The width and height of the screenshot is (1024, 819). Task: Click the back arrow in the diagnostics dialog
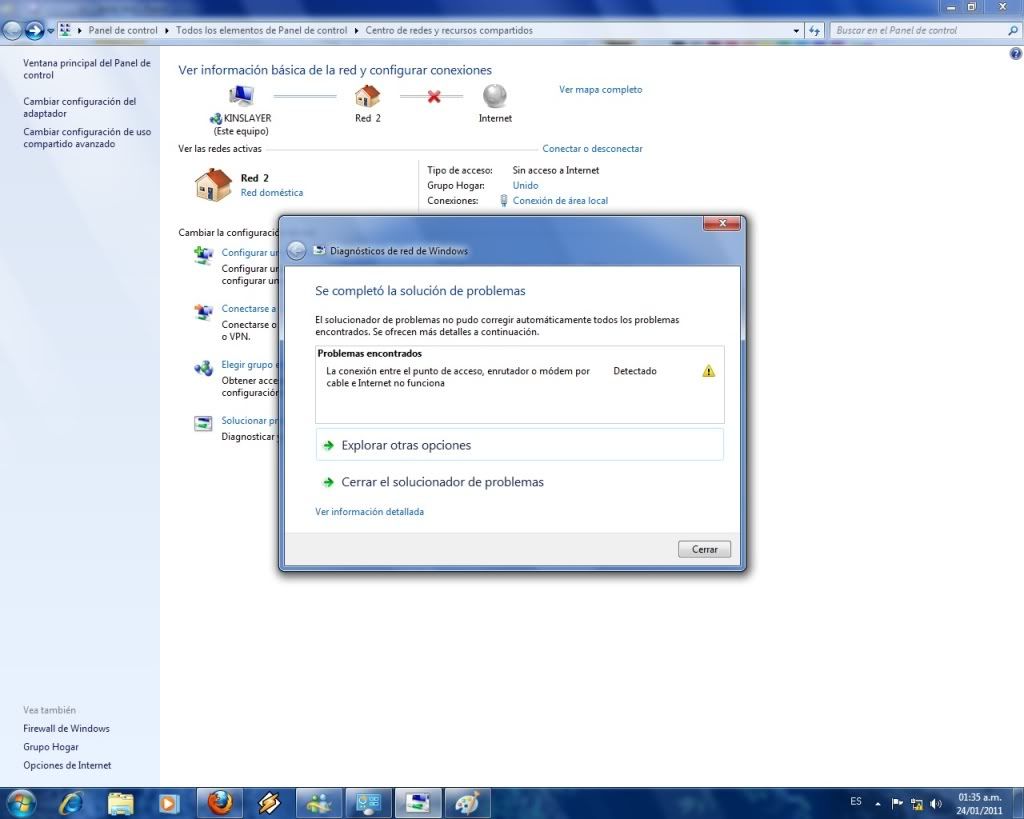click(296, 251)
